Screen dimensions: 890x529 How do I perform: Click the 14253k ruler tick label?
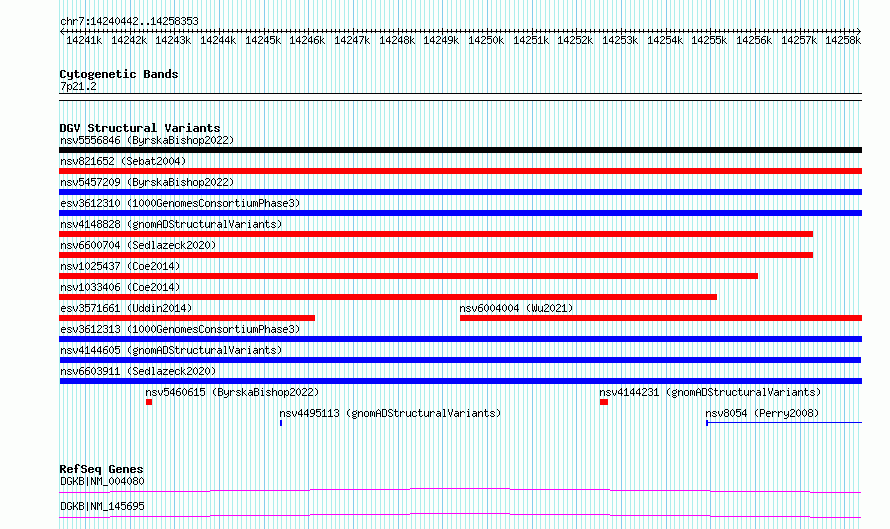coord(620,40)
